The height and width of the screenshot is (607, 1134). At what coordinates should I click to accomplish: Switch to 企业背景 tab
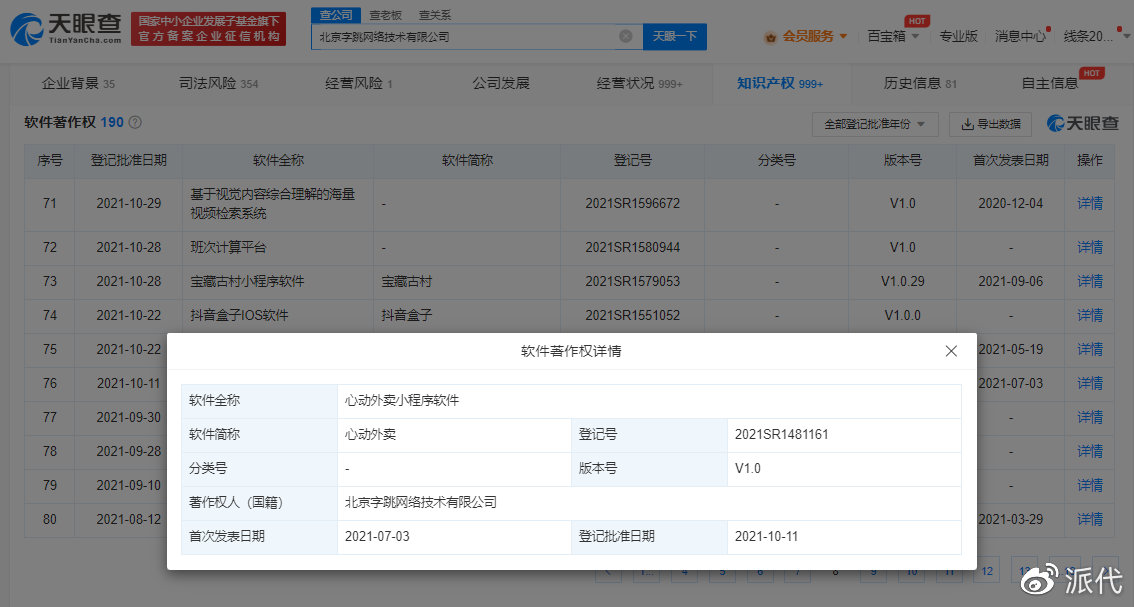(x=78, y=83)
